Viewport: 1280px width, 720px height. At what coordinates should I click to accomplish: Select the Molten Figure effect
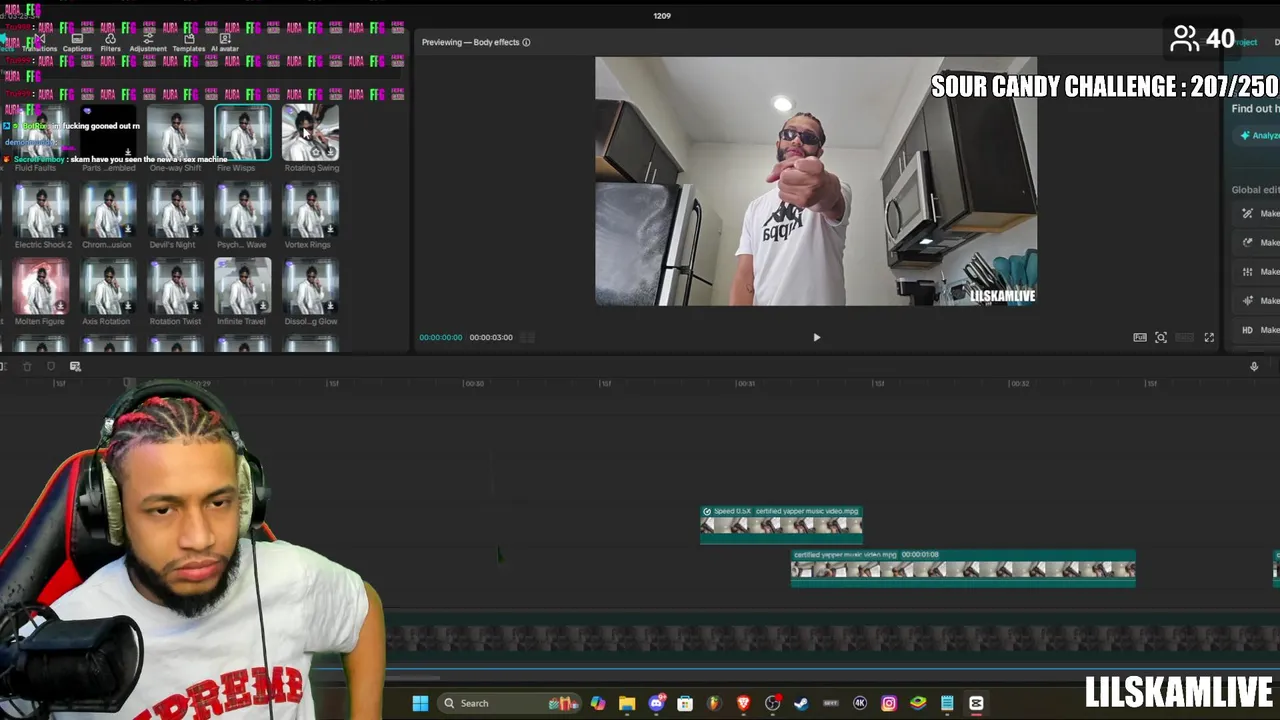tap(41, 286)
